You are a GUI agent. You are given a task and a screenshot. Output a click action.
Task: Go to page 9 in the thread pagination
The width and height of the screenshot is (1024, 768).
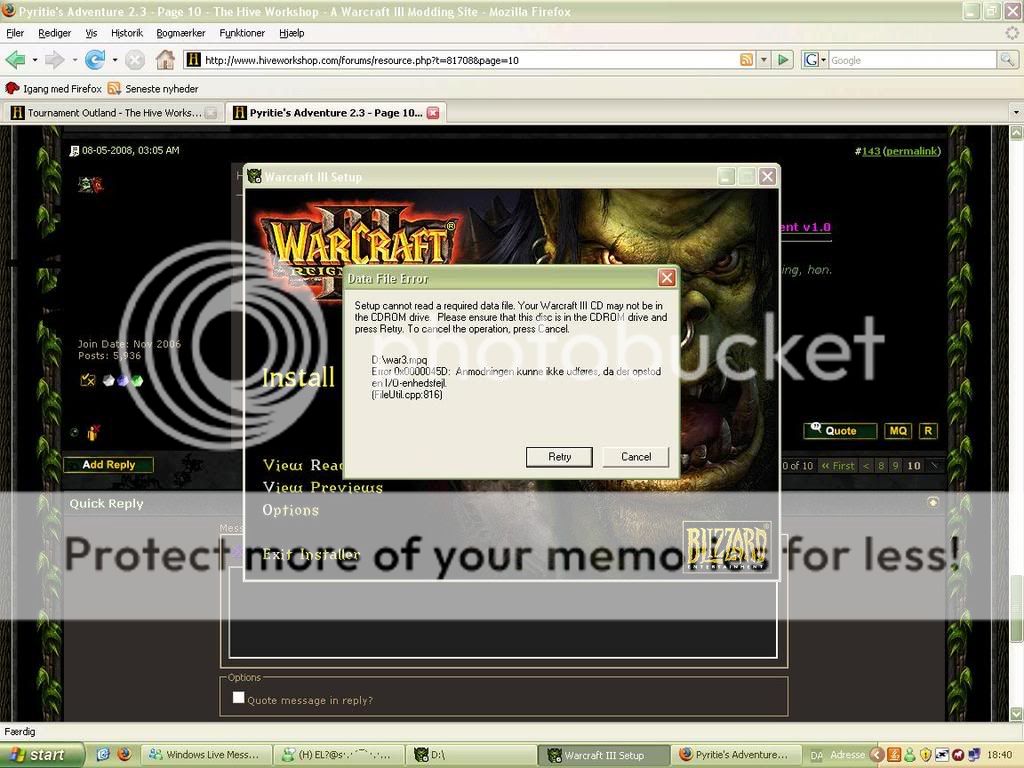[x=896, y=466]
